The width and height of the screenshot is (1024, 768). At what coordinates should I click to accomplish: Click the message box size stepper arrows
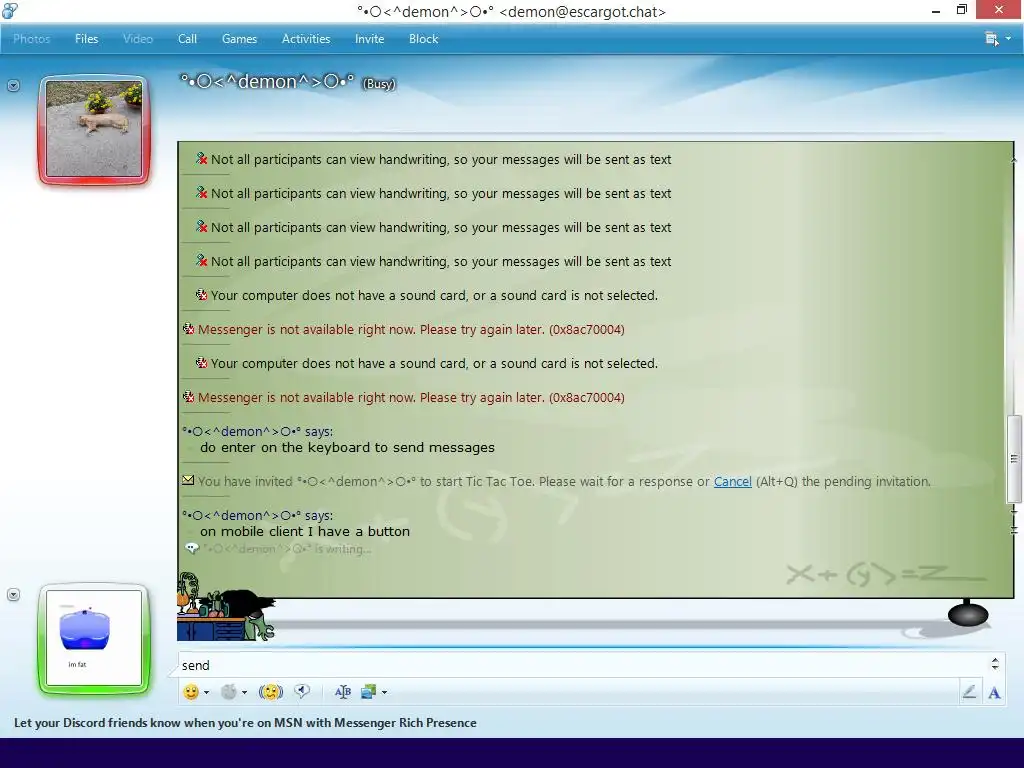pyautogui.click(x=995, y=664)
